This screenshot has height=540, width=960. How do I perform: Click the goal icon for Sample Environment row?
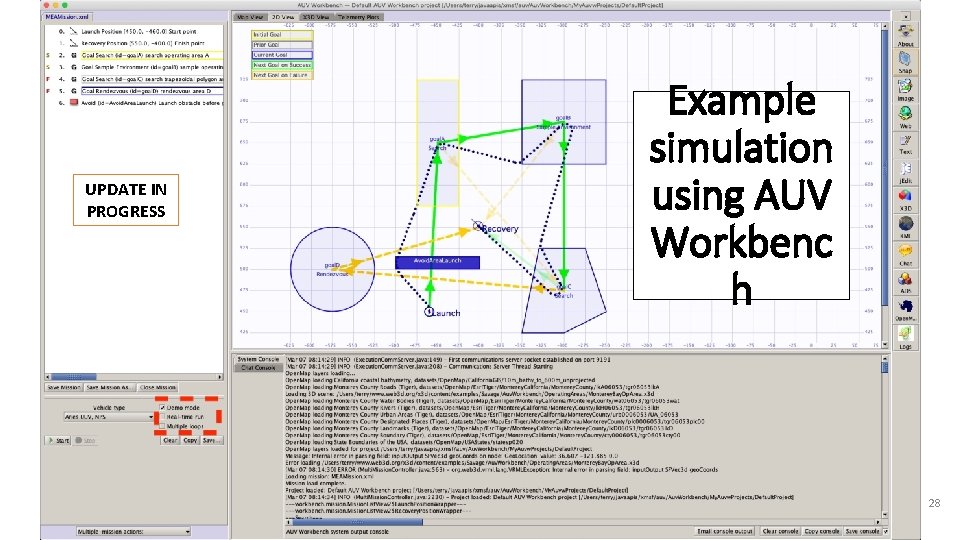coord(73,67)
